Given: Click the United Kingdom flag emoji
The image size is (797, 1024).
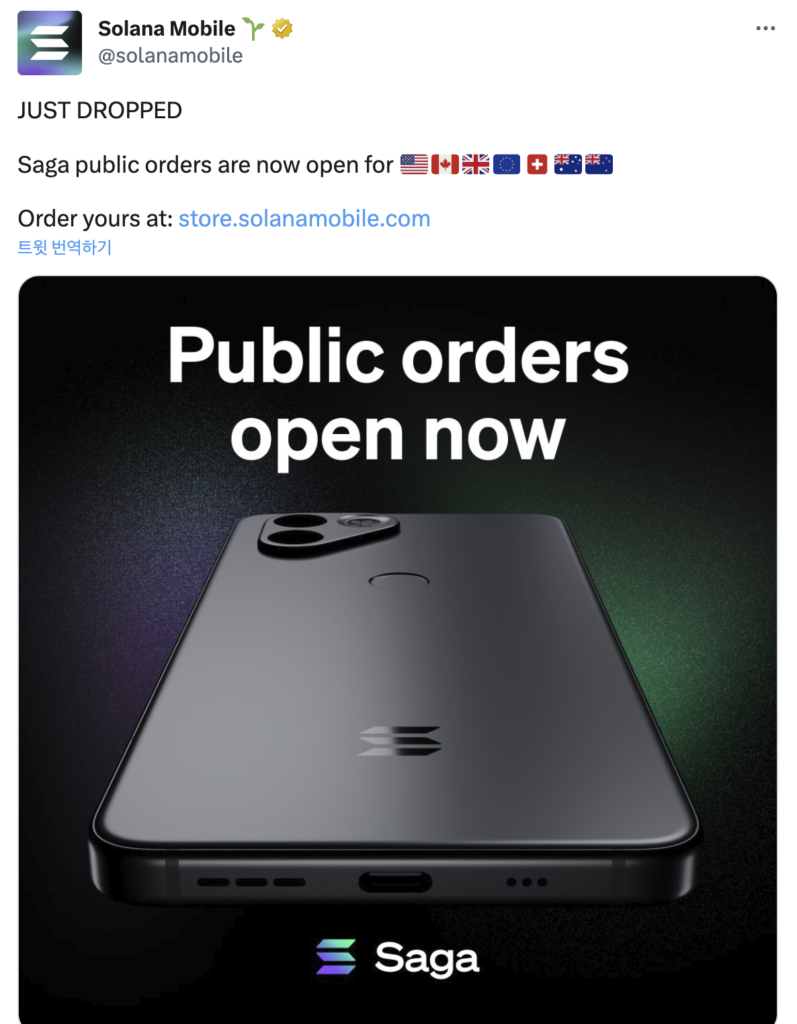Looking at the screenshot, I should click(476, 164).
